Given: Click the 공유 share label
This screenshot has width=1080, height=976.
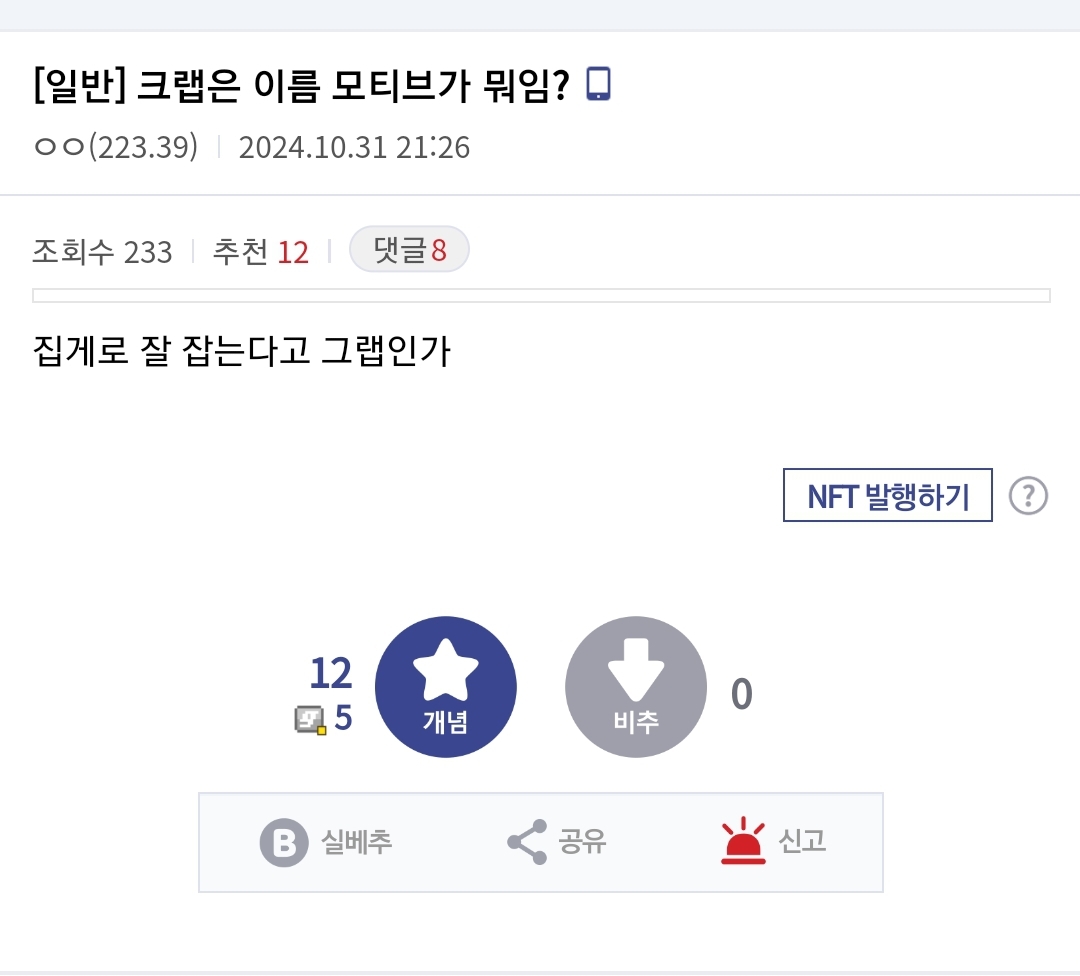Looking at the screenshot, I should coord(582,841).
